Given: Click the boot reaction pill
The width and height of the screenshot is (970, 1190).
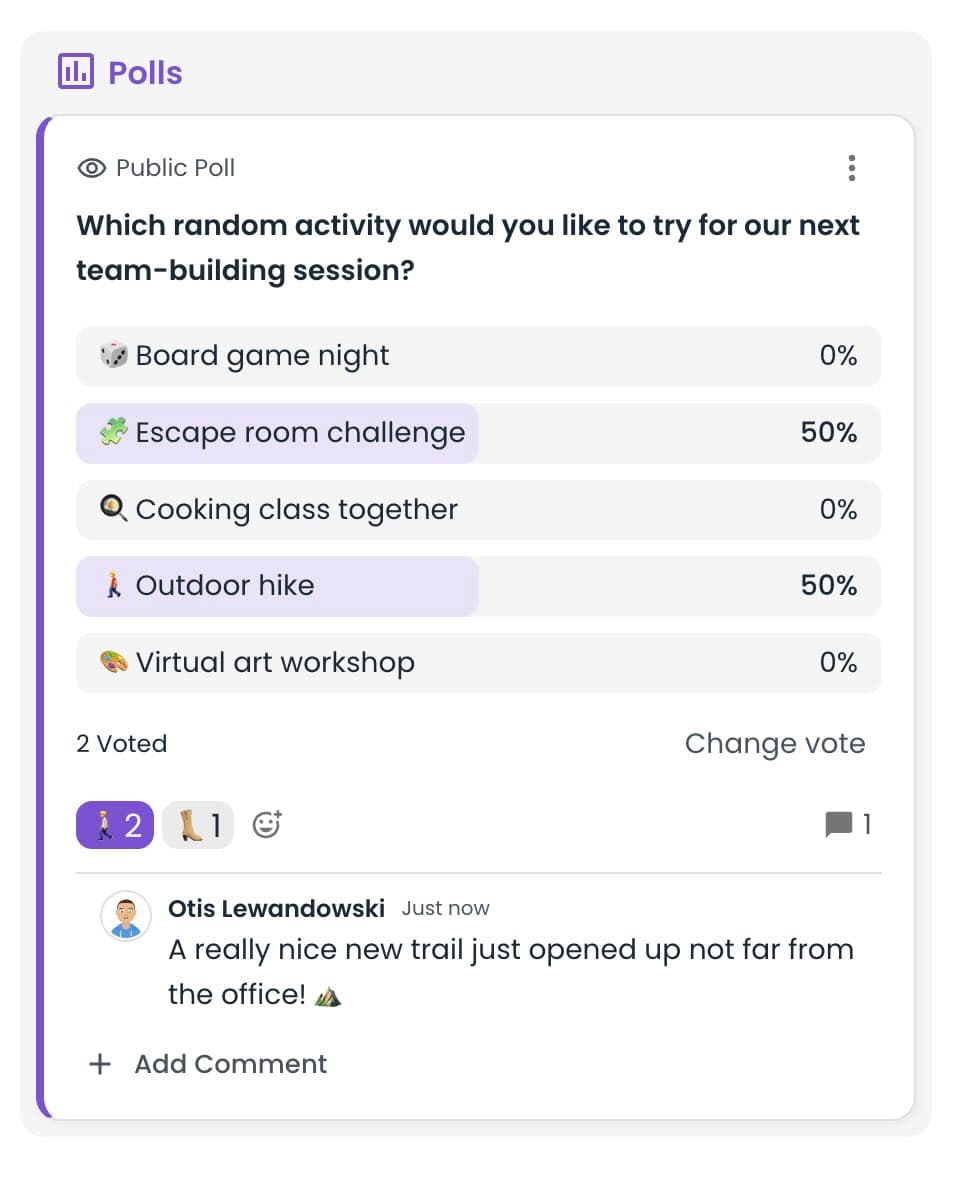Looking at the screenshot, I should click(197, 825).
